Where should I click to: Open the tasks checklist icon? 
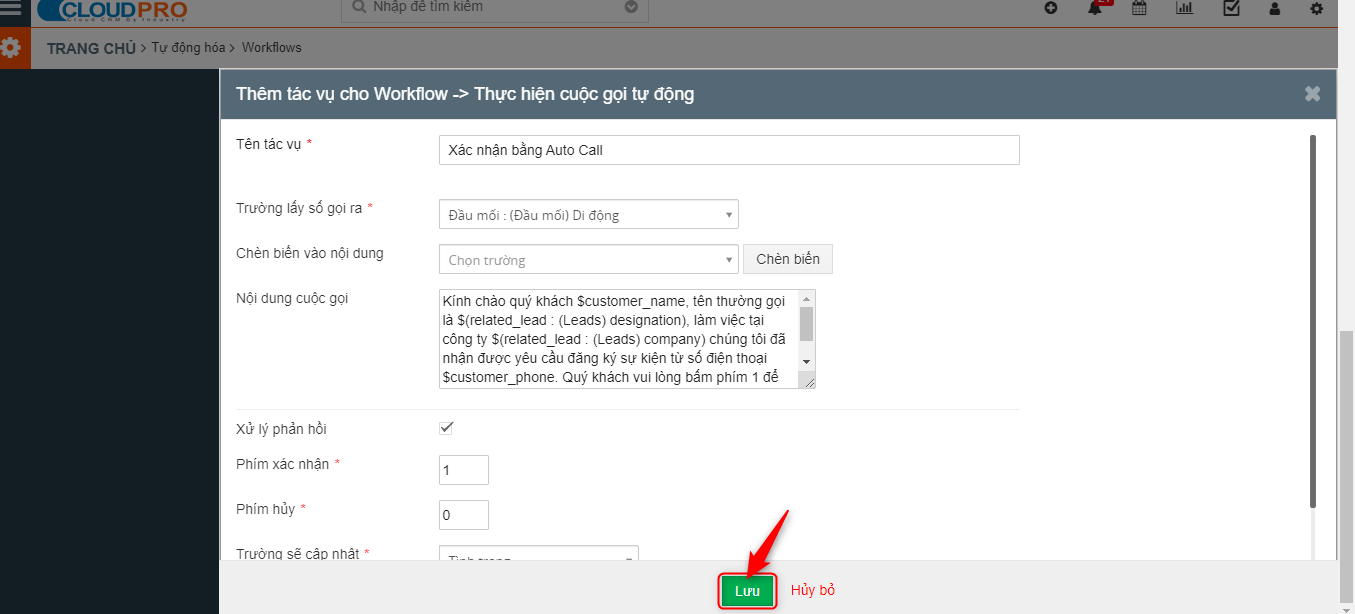tap(1231, 8)
